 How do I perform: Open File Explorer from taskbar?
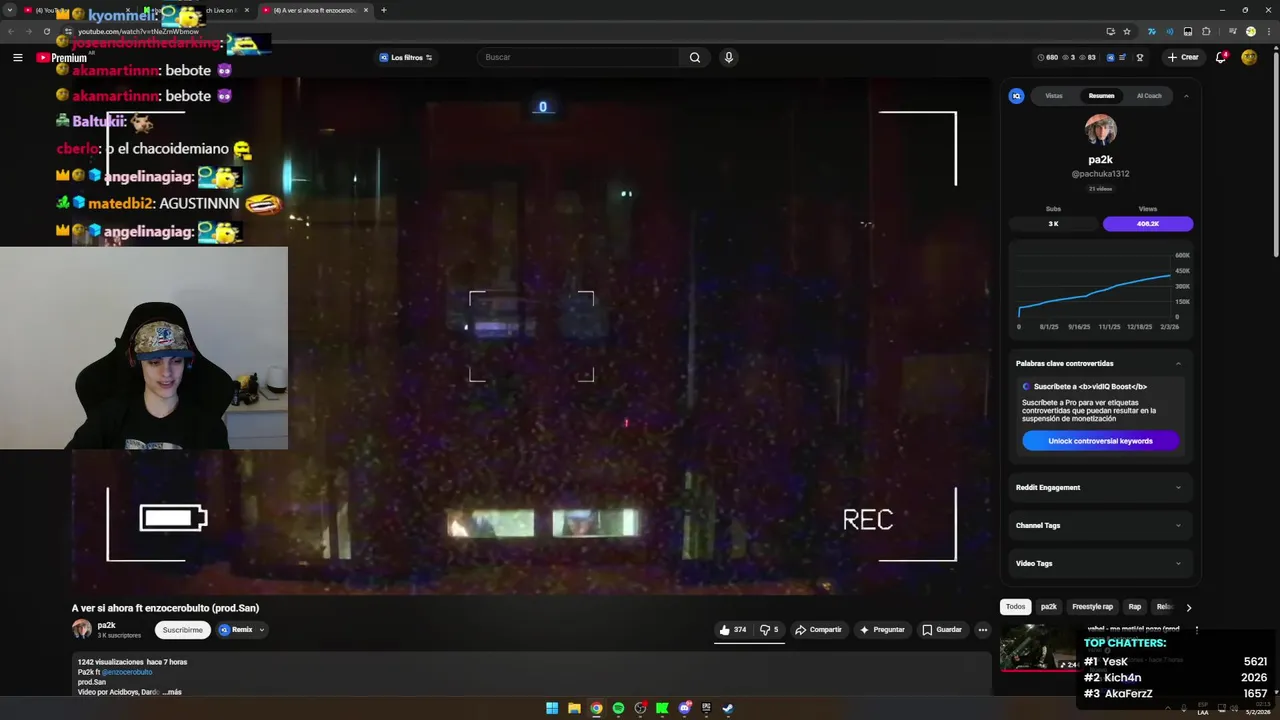point(574,708)
